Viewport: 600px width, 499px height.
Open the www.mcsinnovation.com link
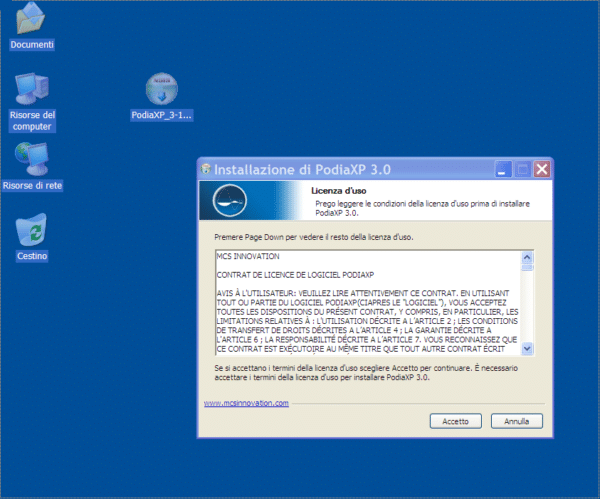[x=246, y=403]
